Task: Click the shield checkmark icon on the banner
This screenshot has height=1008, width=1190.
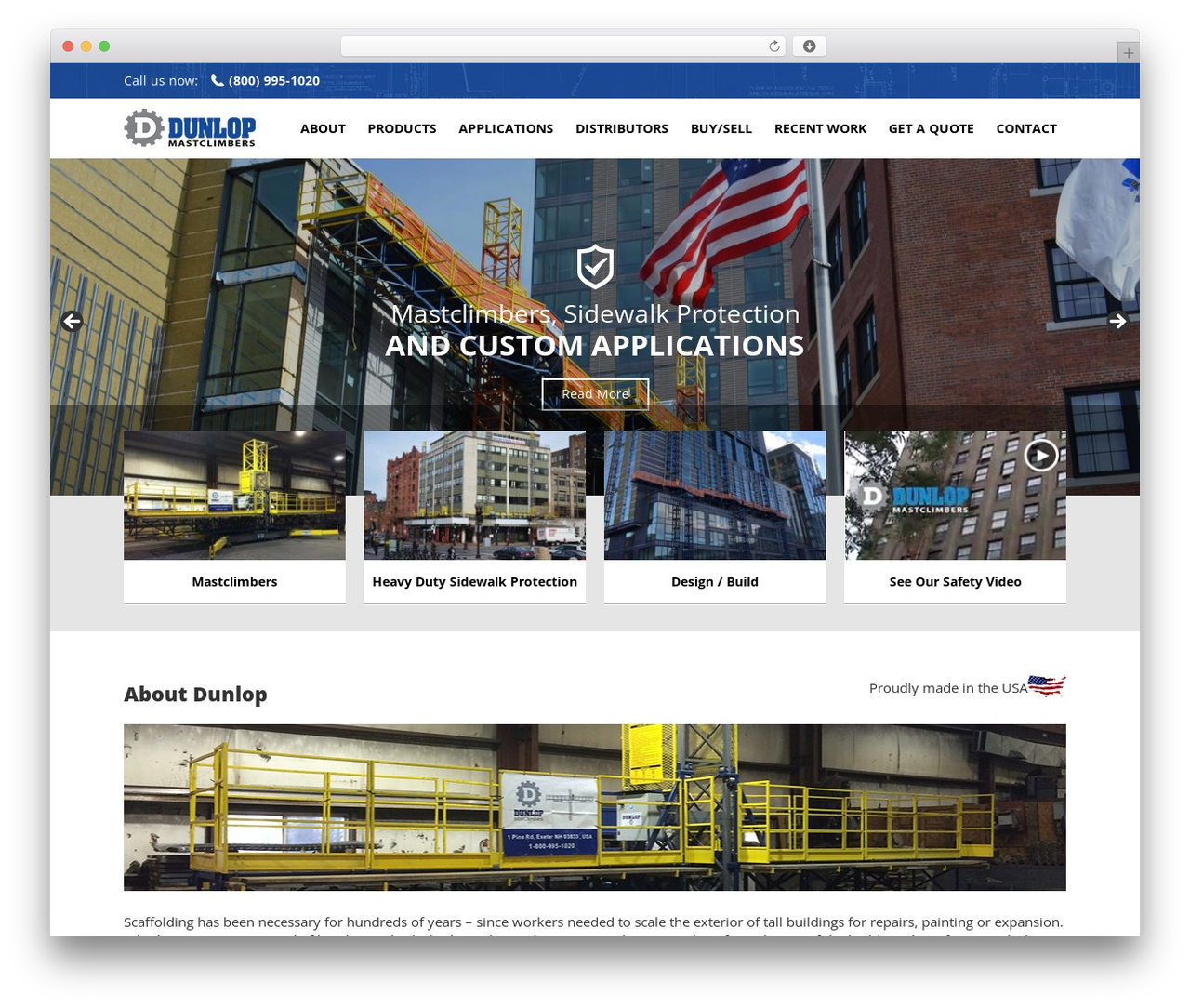Action: [595, 267]
